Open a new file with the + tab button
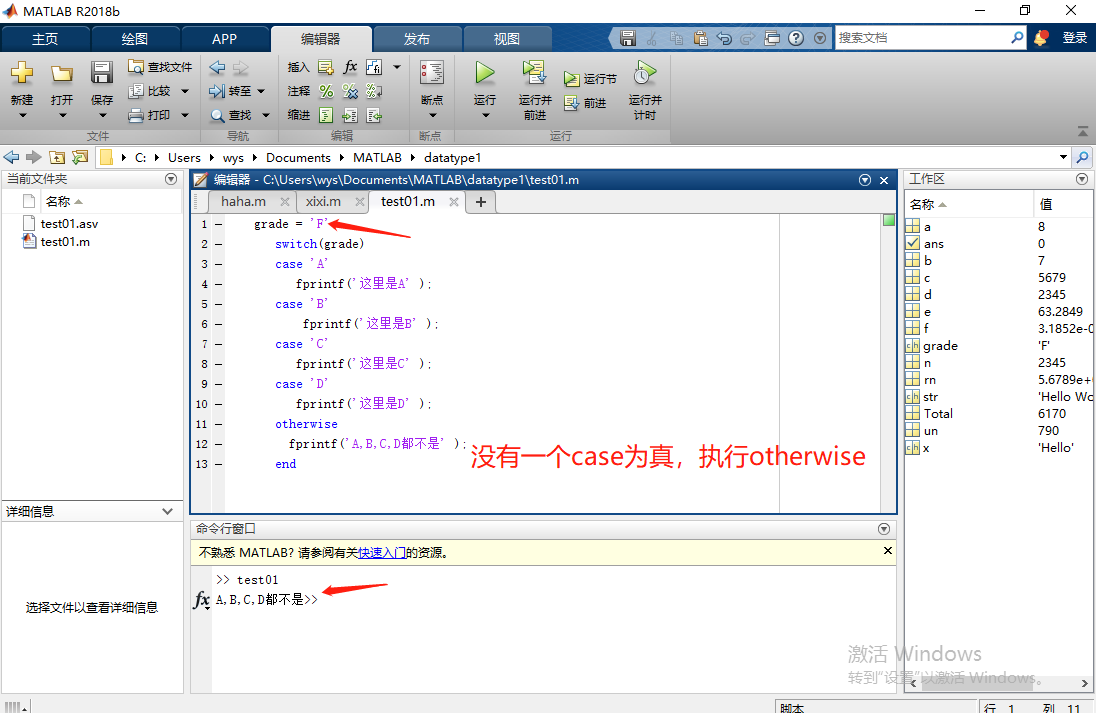 tap(481, 202)
